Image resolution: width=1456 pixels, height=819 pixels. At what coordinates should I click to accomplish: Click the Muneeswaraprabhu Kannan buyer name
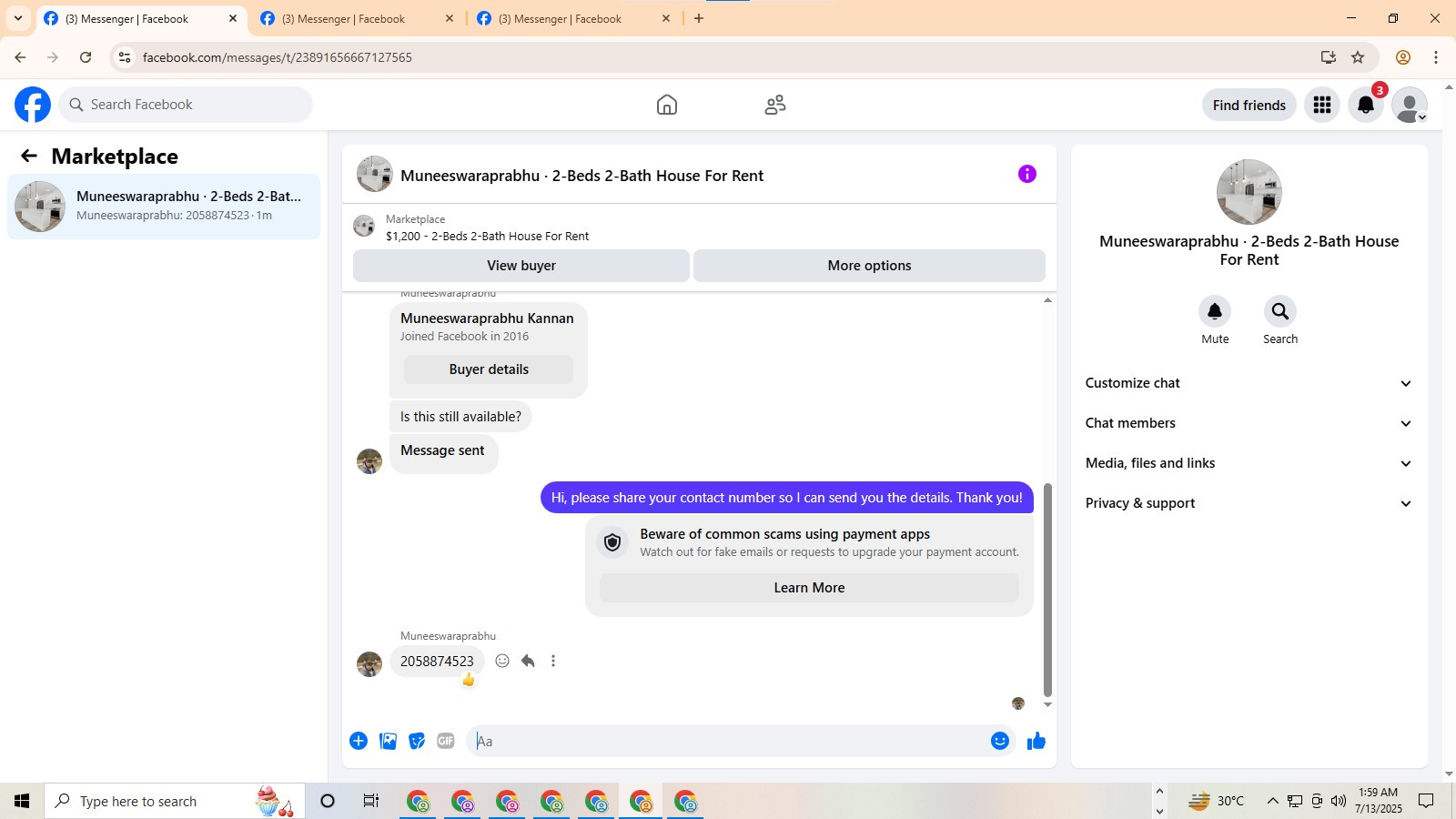[487, 318]
